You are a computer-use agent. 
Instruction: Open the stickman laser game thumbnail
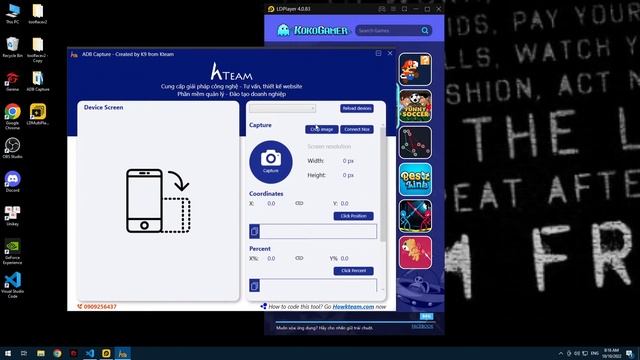pyautogui.click(x=415, y=216)
